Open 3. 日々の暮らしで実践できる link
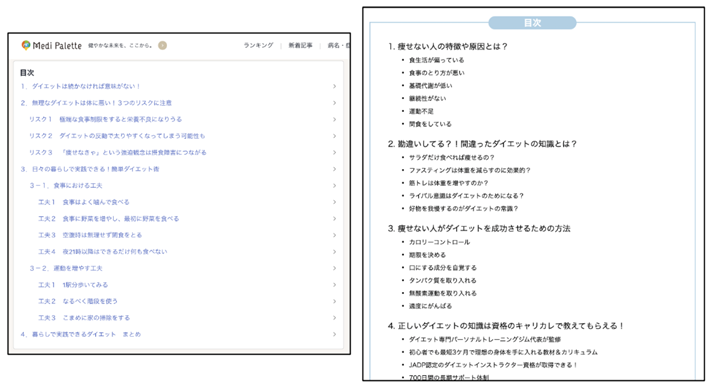The image size is (712, 390). [x=90, y=169]
